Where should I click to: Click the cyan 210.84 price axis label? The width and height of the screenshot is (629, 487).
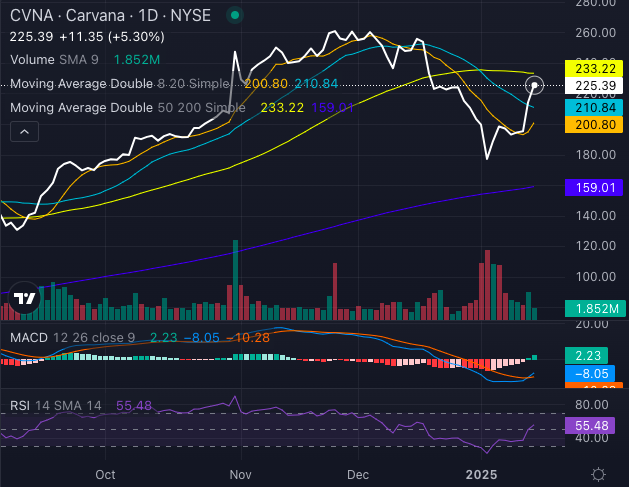tap(594, 107)
